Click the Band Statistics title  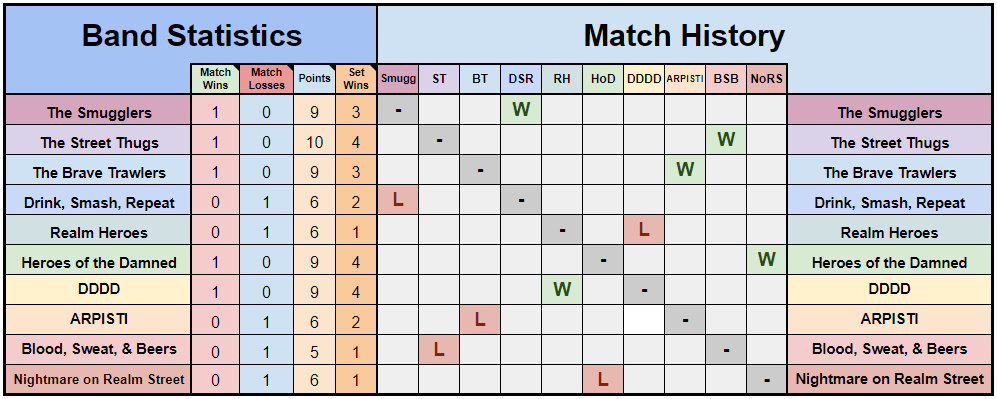click(x=191, y=35)
